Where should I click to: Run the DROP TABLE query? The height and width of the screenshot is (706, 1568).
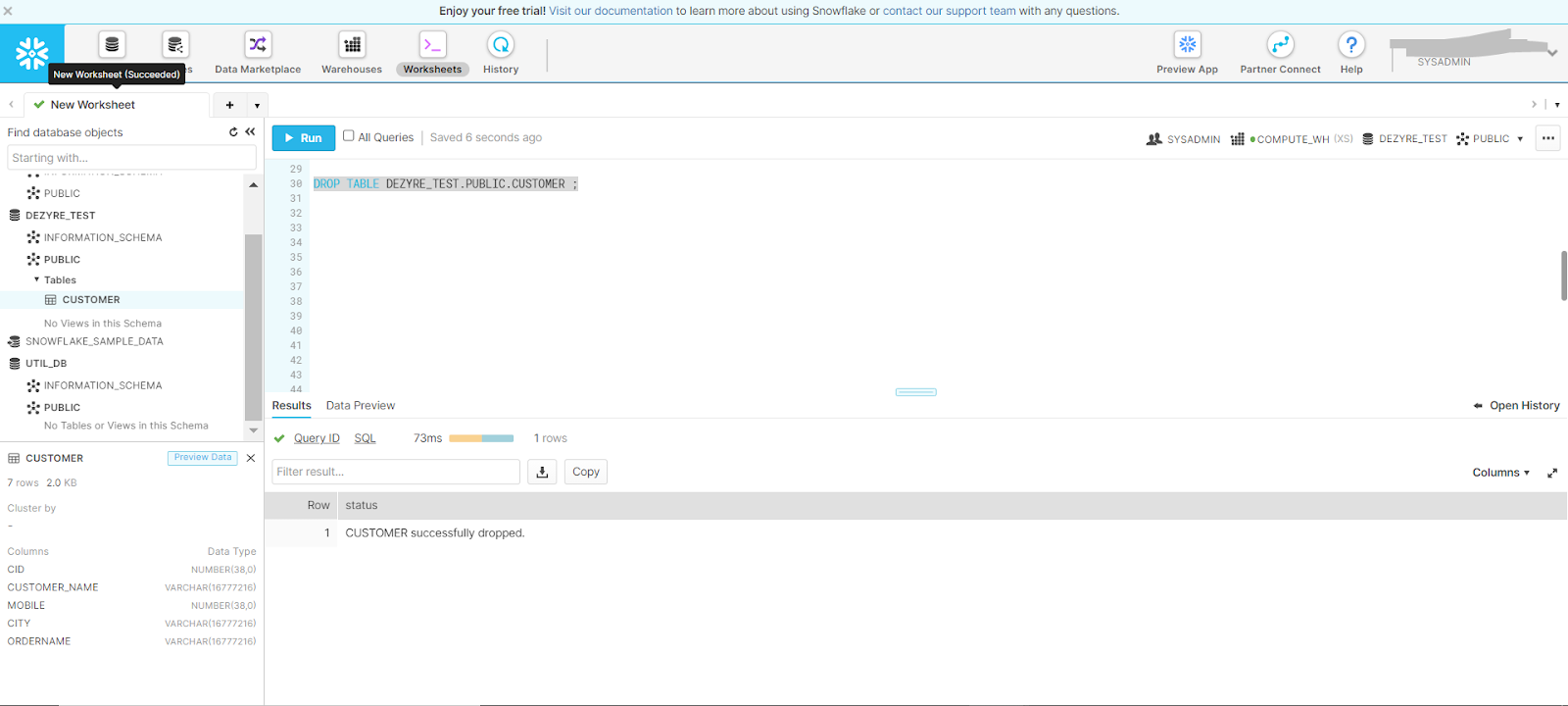pos(303,138)
